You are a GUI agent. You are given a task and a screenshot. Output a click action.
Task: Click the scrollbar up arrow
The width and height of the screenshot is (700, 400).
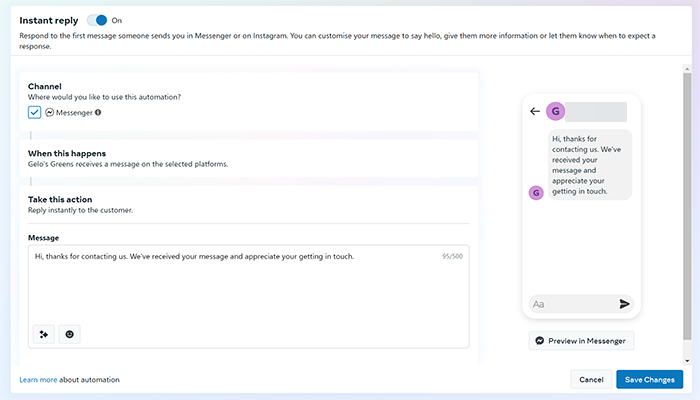(x=687, y=69)
